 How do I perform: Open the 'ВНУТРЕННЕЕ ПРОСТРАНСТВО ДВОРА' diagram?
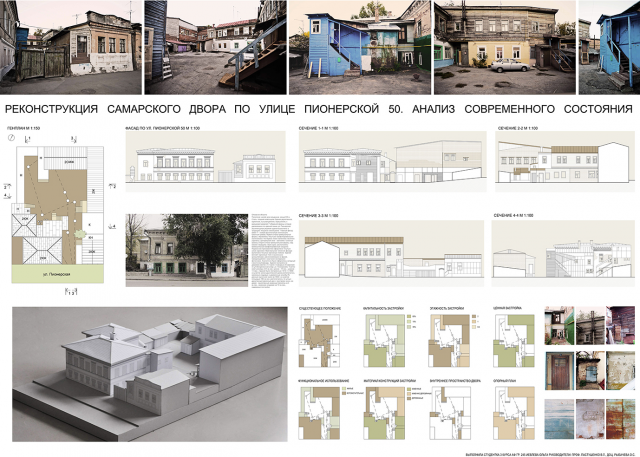click(450, 413)
